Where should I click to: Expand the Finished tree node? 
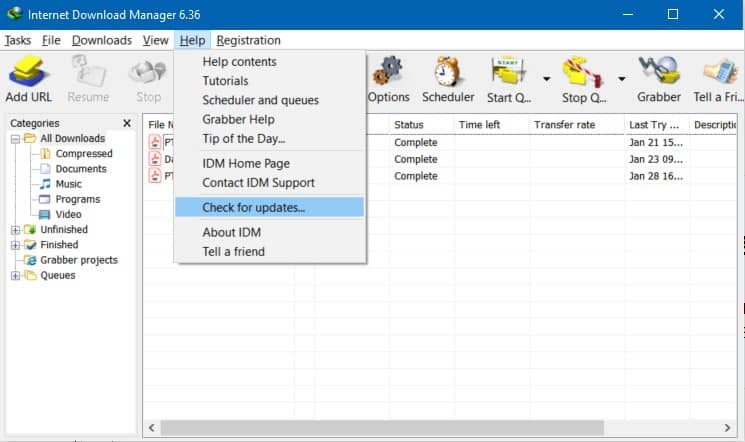point(15,245)
